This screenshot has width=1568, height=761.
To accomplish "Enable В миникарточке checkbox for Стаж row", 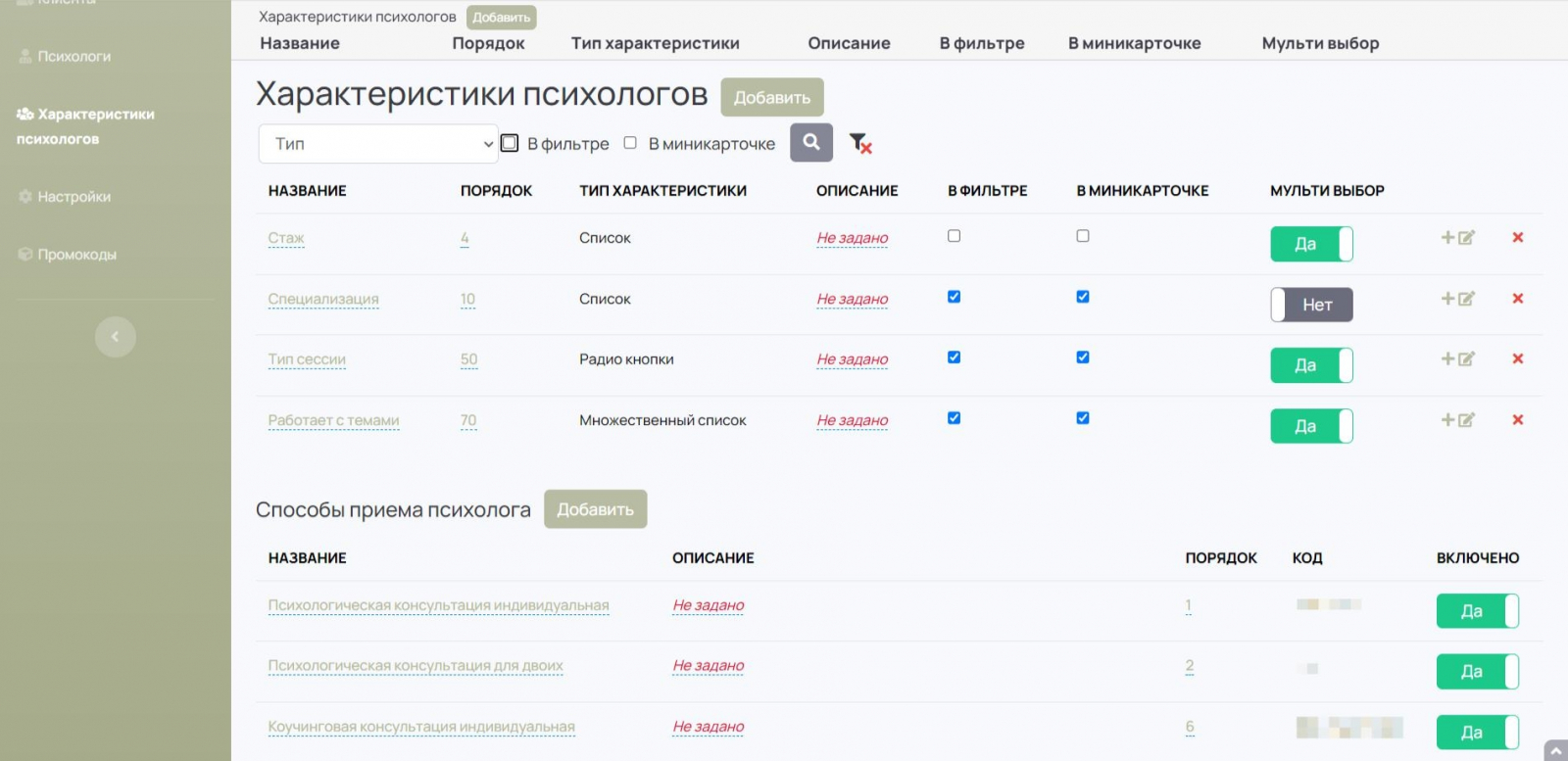I will 1083,236.
